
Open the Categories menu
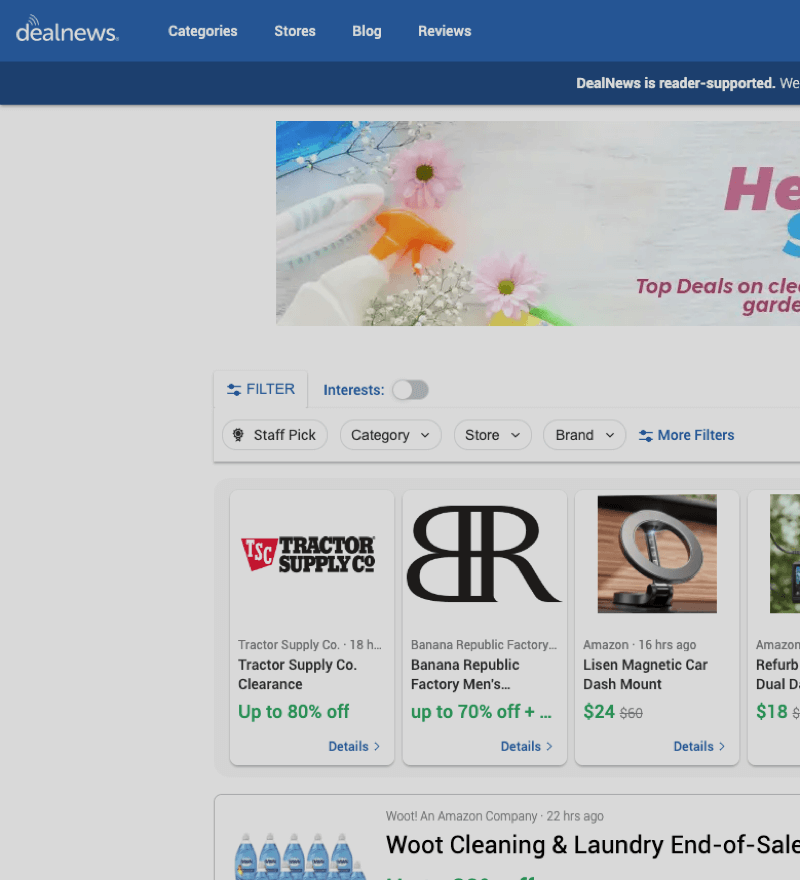coord(203,31)
